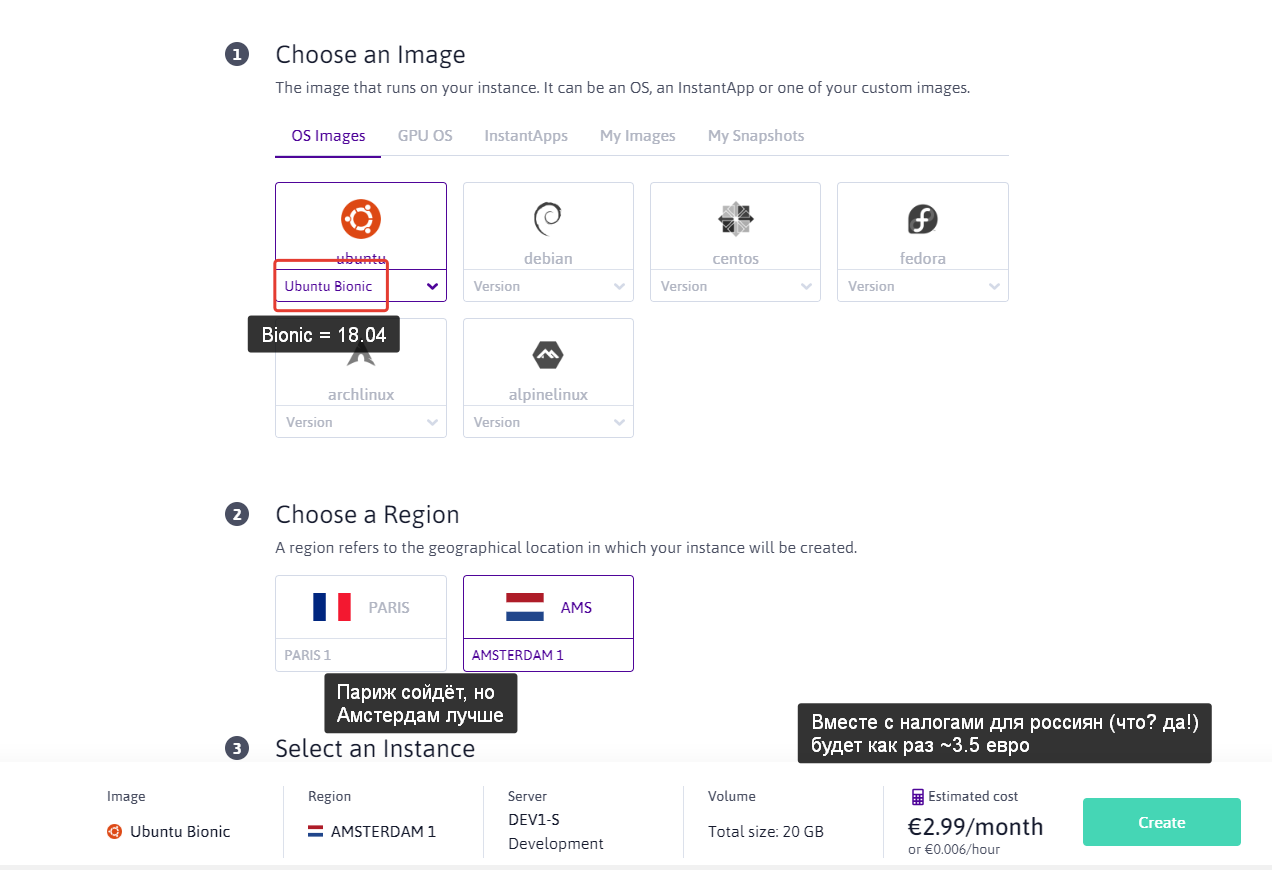Select the Alpine Linux logo
The image size is (1272, 870).
click(x=548, y=354)
